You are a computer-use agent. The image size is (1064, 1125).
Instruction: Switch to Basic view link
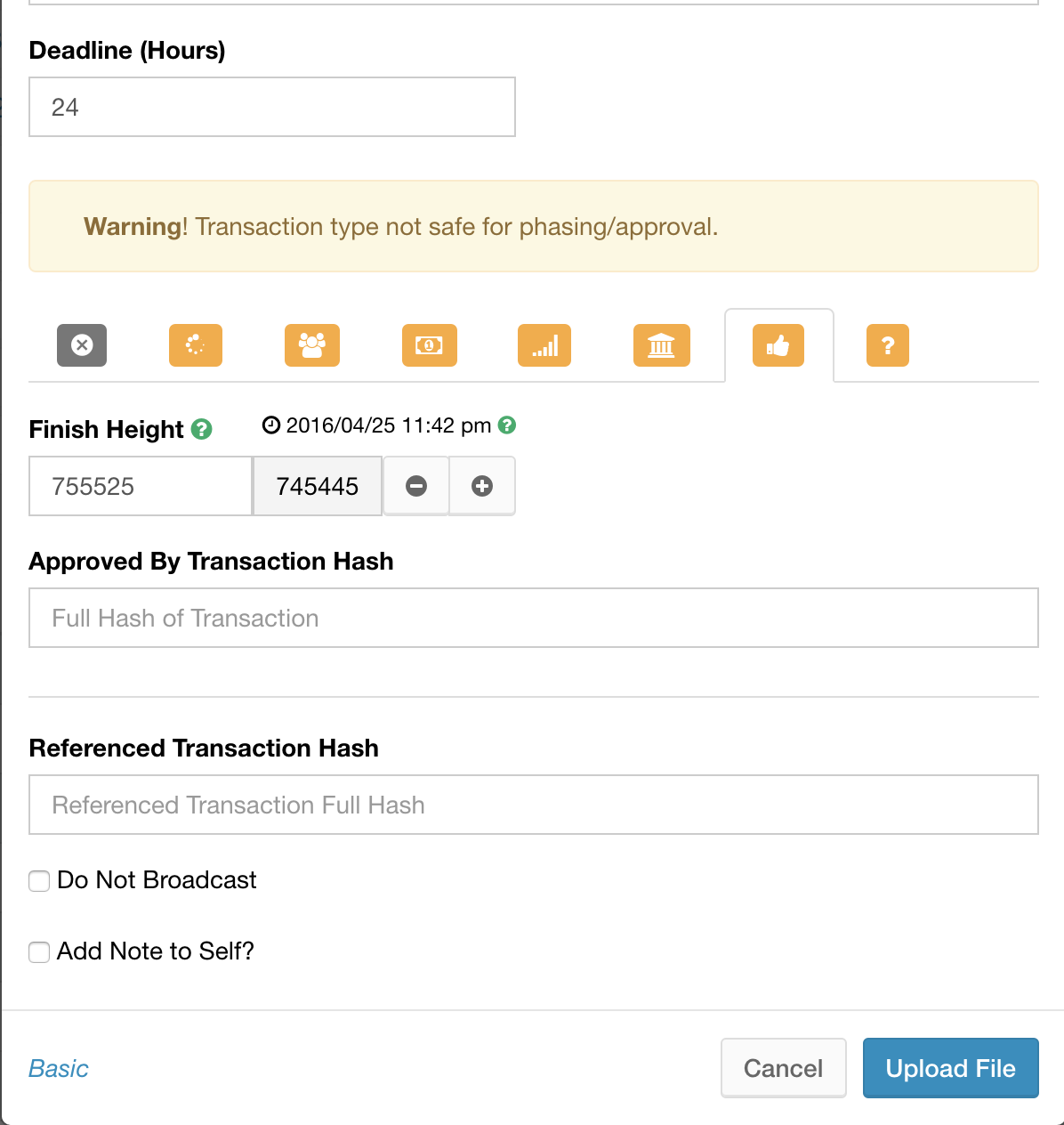59,1068
